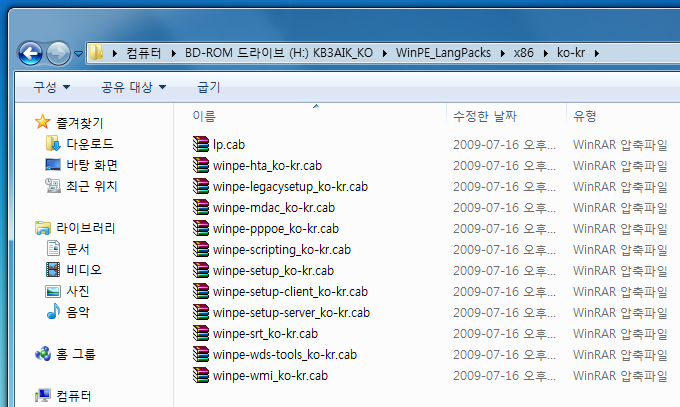
Task: Sort files by 수정한 날짜 column header
Action: tap(485, 116)
